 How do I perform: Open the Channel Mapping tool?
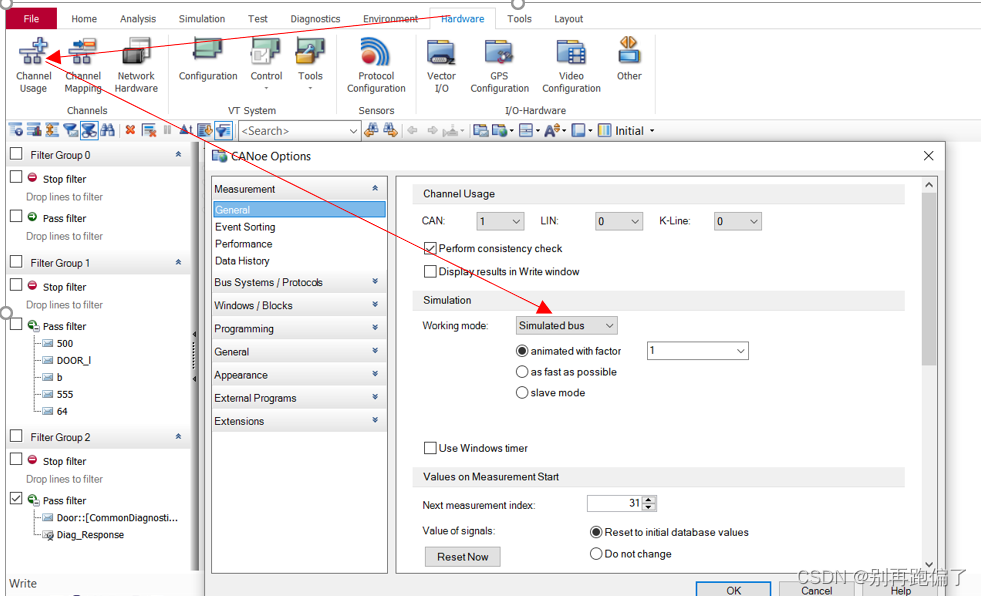[x=83, y=66]
